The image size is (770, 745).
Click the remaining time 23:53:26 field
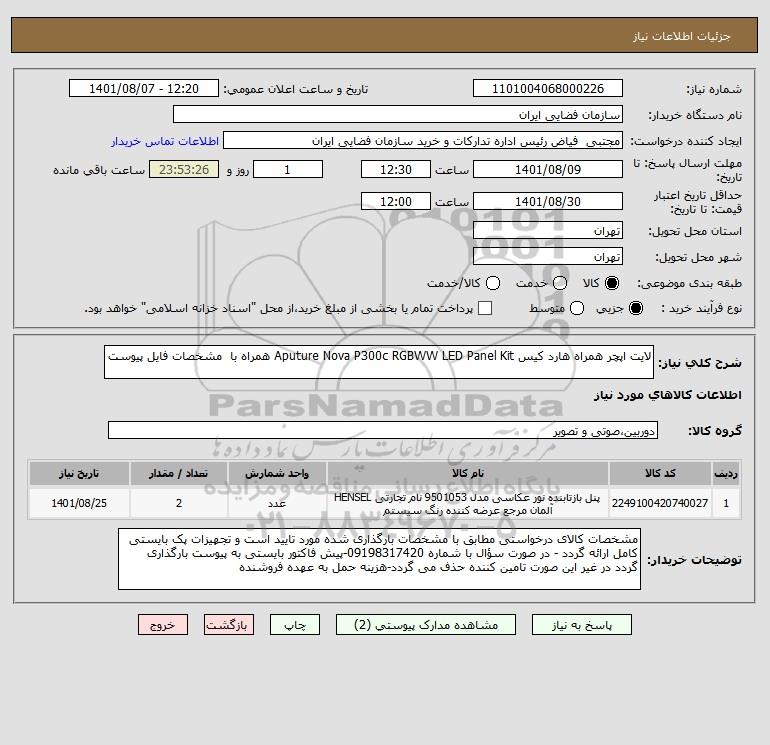184,169
